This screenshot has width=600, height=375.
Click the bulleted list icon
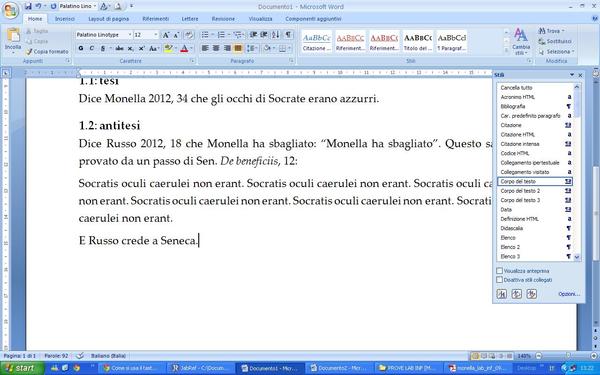[205, 35]
